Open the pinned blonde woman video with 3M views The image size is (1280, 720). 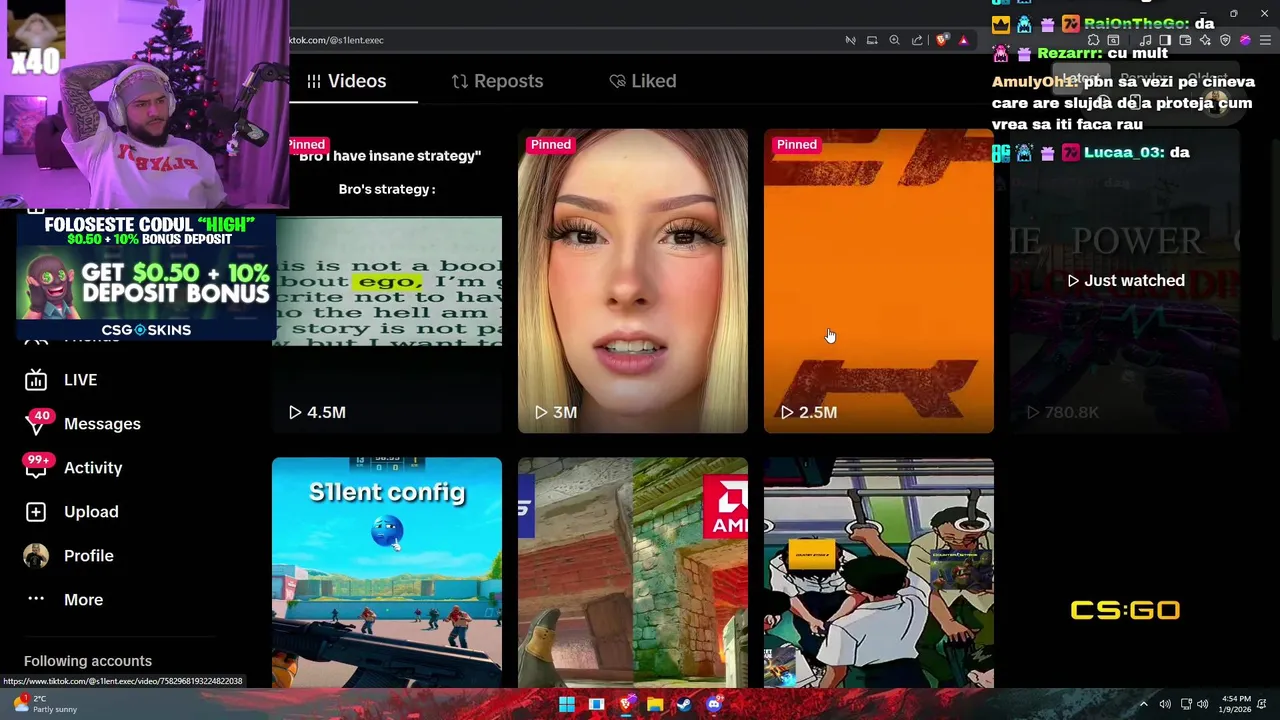tap(633, 281)
